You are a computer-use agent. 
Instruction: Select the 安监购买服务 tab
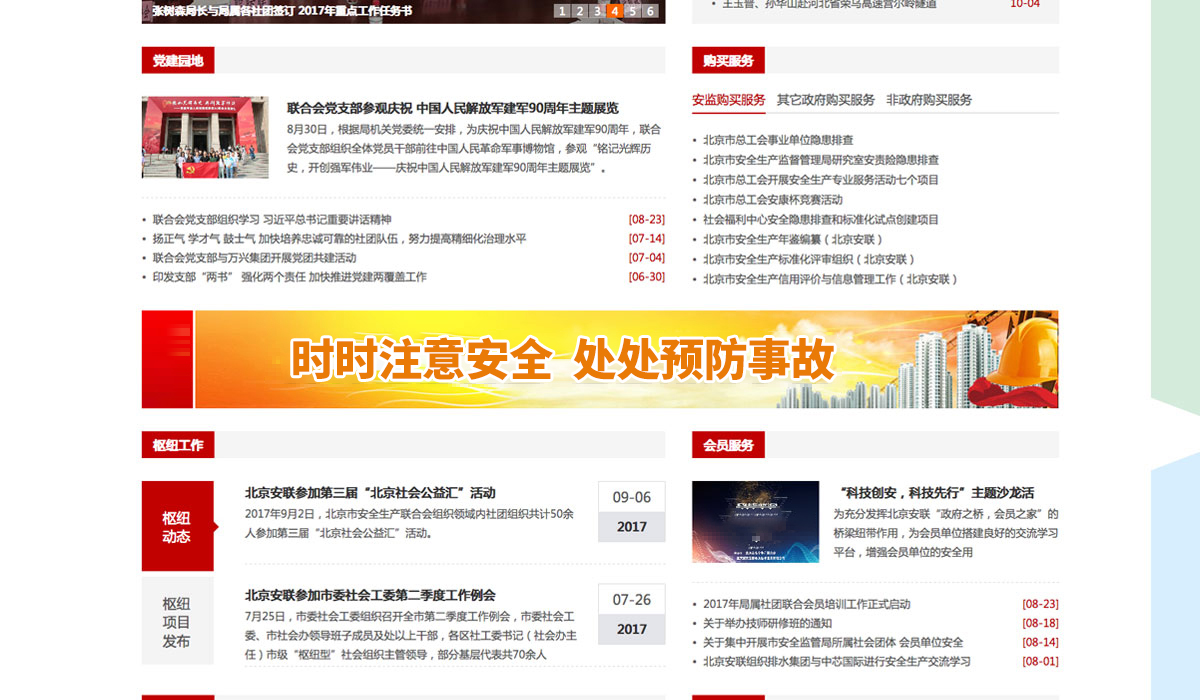point(728,100)
